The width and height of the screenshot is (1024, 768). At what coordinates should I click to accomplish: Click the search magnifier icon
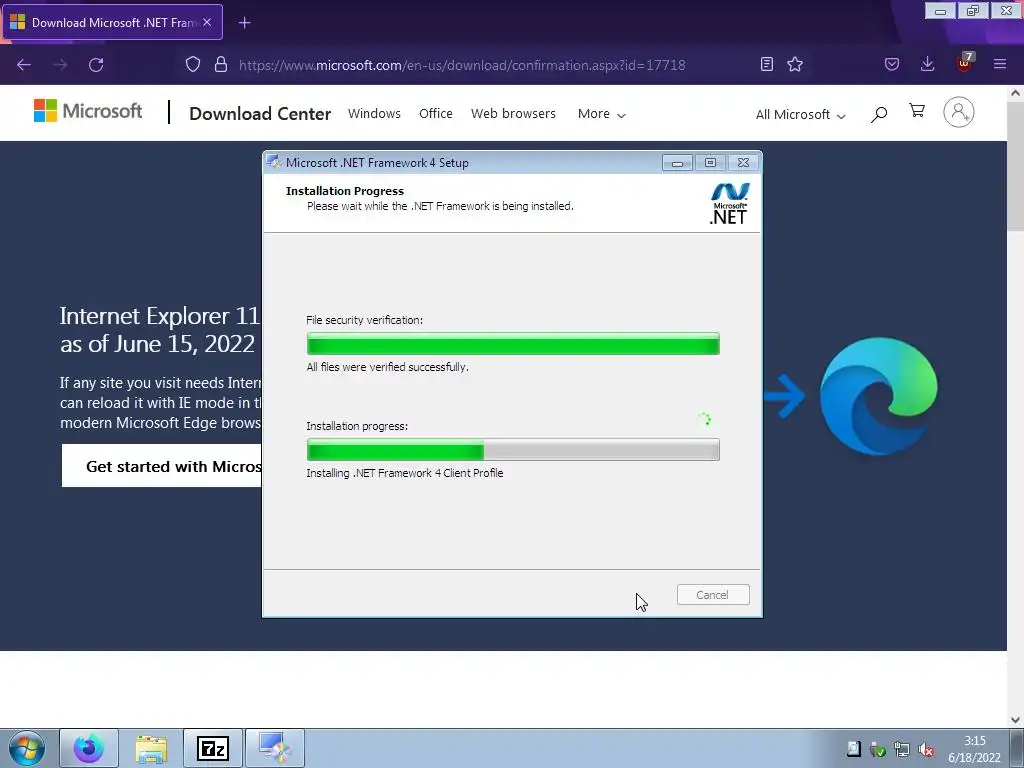pyautogui.click(x=879, y=114)
